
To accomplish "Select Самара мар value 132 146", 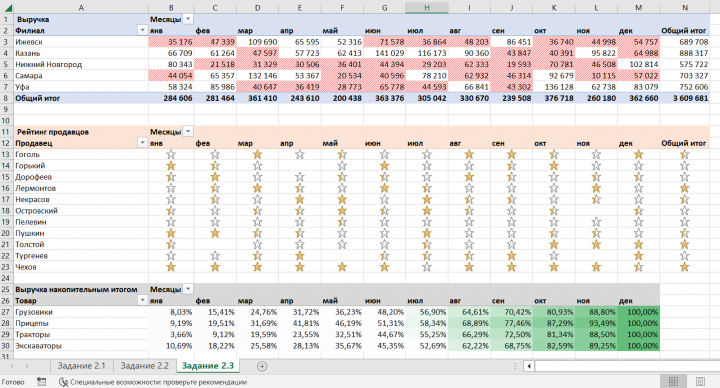I will click(257, 76).
